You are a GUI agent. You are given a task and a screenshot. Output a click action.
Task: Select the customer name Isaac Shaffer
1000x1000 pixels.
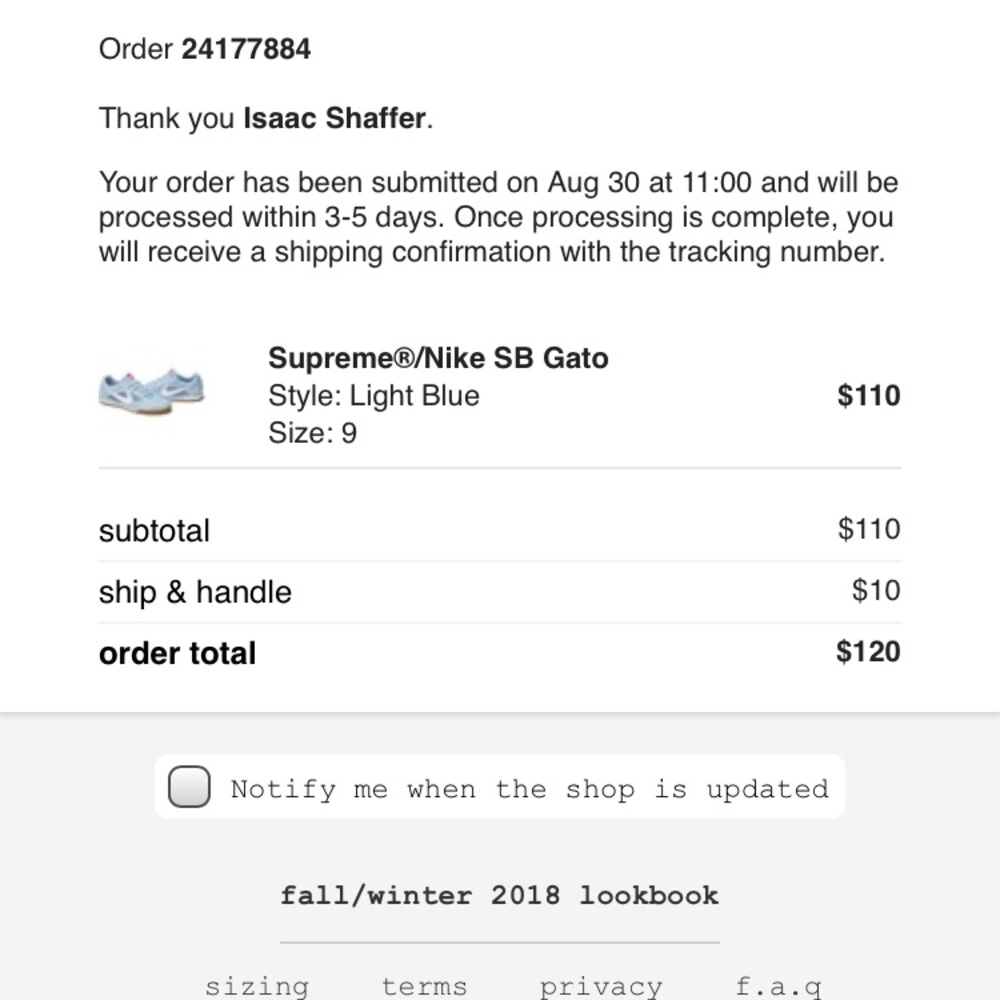coord(333,118)
